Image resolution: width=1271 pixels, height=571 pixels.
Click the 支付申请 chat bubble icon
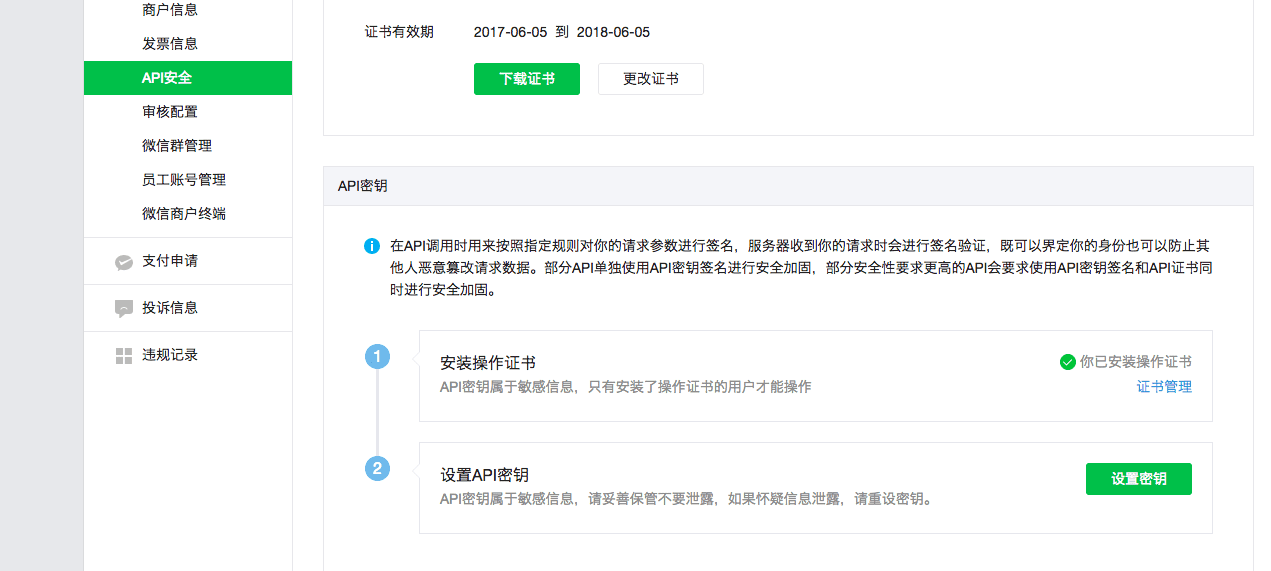pyautogui.click(x=124, y=262)
